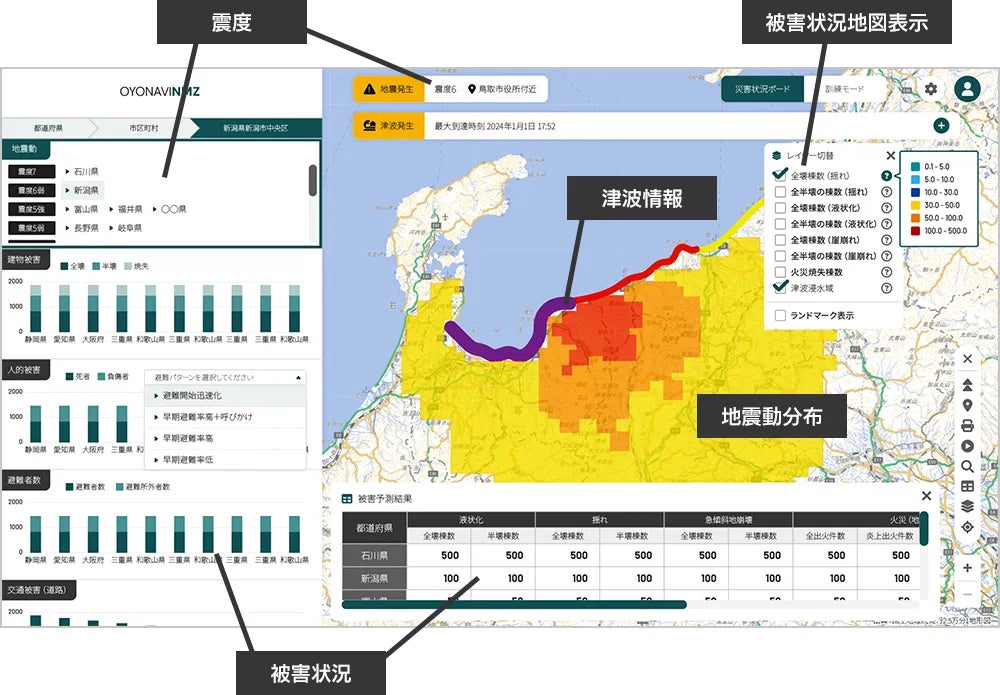Click help icon for 全半壊の棟数（揺れ）
The height and width of the screenshot is (695, 1000).
(x=886, y=192)
